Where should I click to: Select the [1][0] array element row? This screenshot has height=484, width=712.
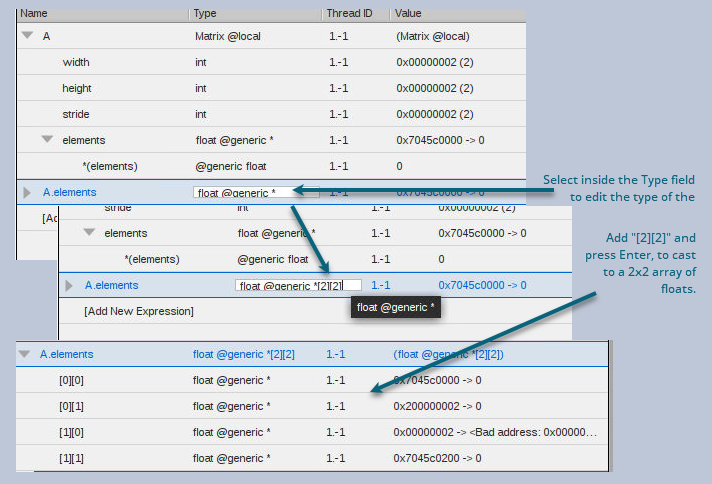(x=72, y=432)
